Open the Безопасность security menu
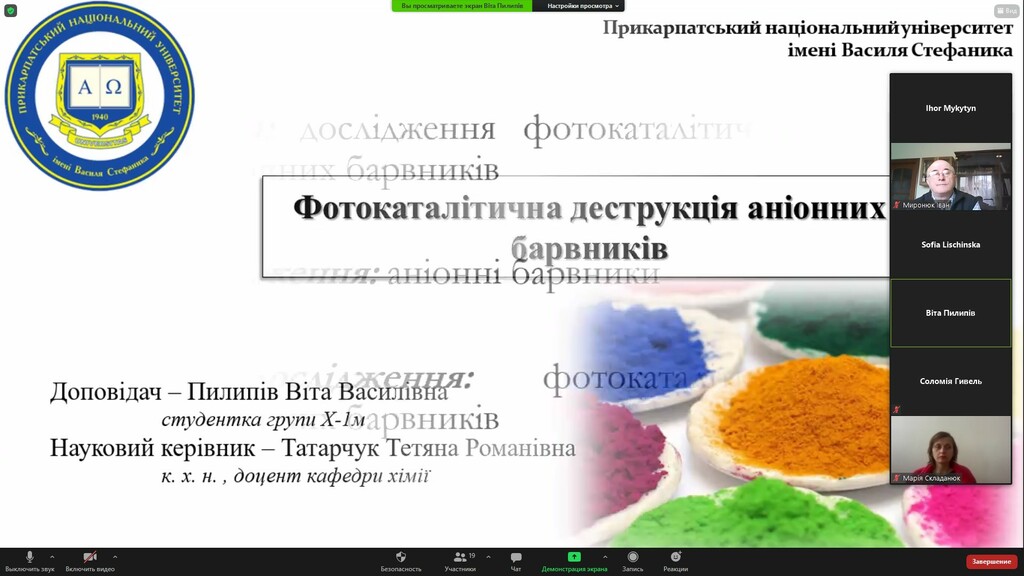Viewport: 1024px width, 576px height. [401, 561]
